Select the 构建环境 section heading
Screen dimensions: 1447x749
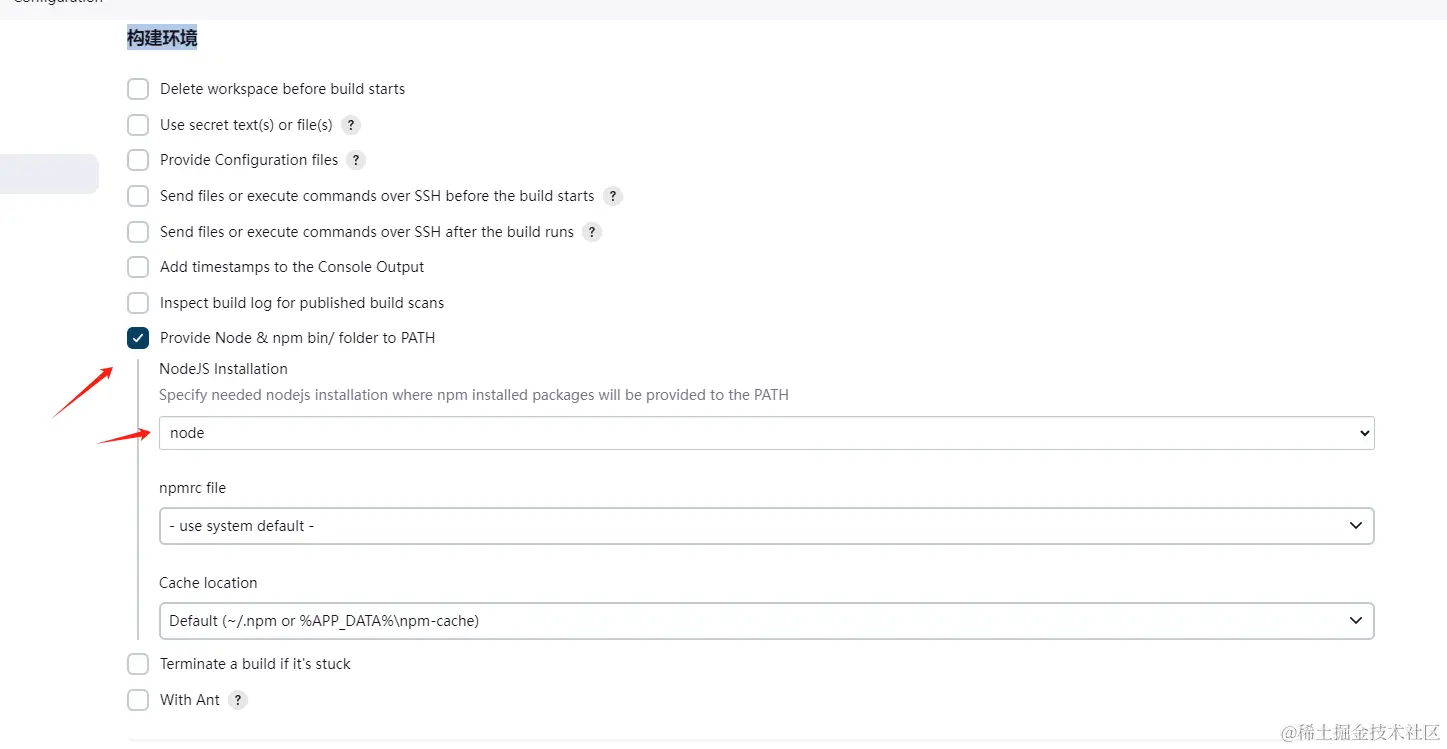[x=162, y=38]
